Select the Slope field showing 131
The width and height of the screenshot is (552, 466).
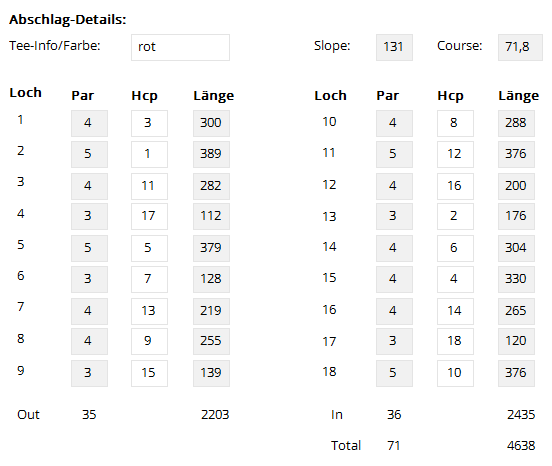click(394, 48)
